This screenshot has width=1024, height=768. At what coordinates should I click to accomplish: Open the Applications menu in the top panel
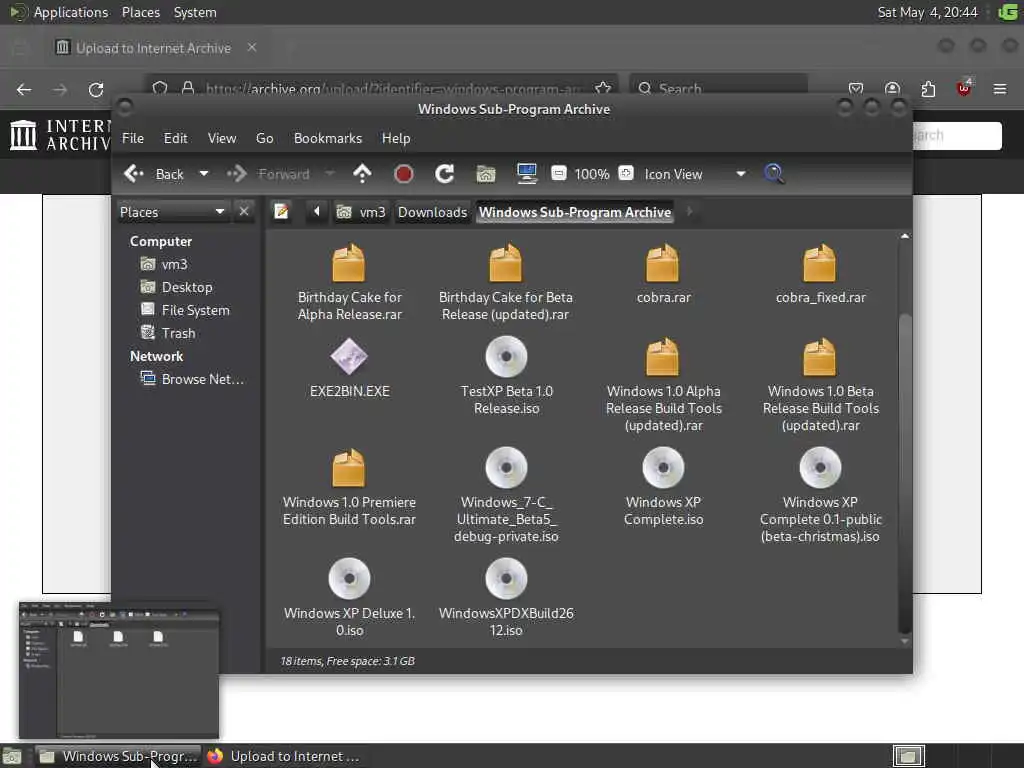coord(71,12)
